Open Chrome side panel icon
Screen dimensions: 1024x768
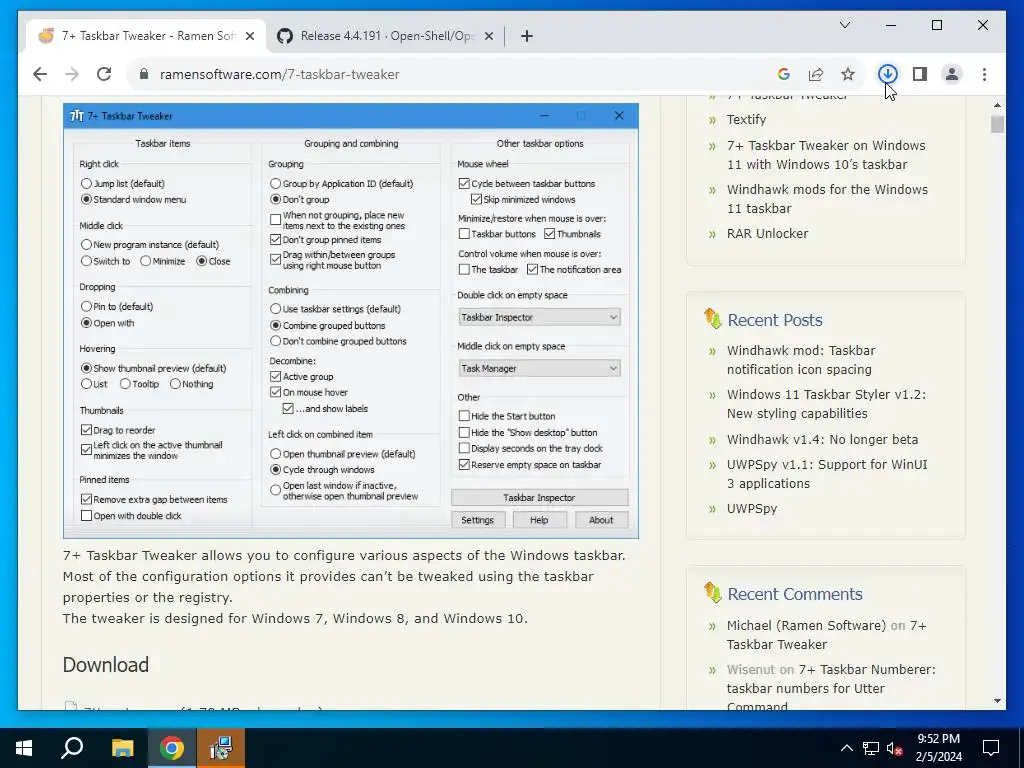tap(920, 74)
